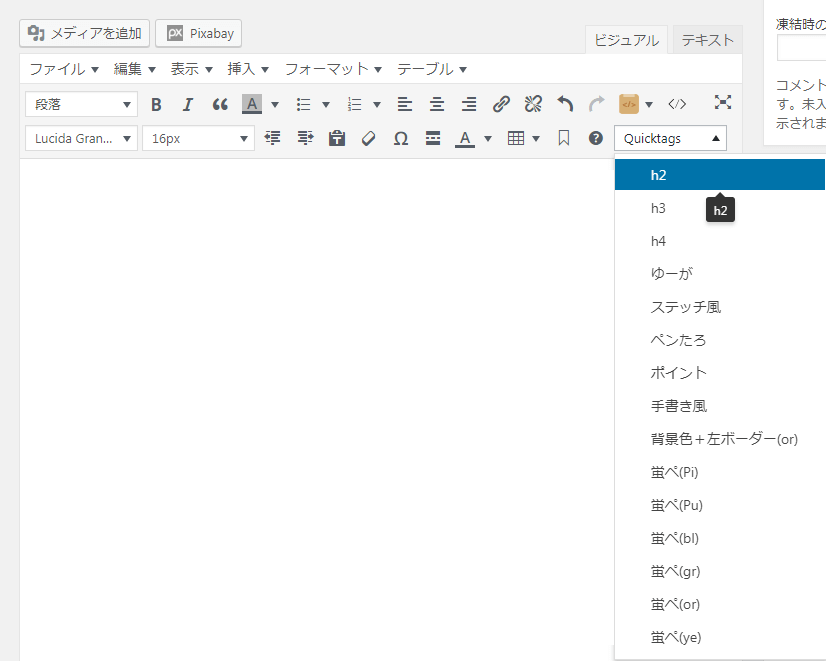
Task: Undo the last action
Action: point(565,104)
